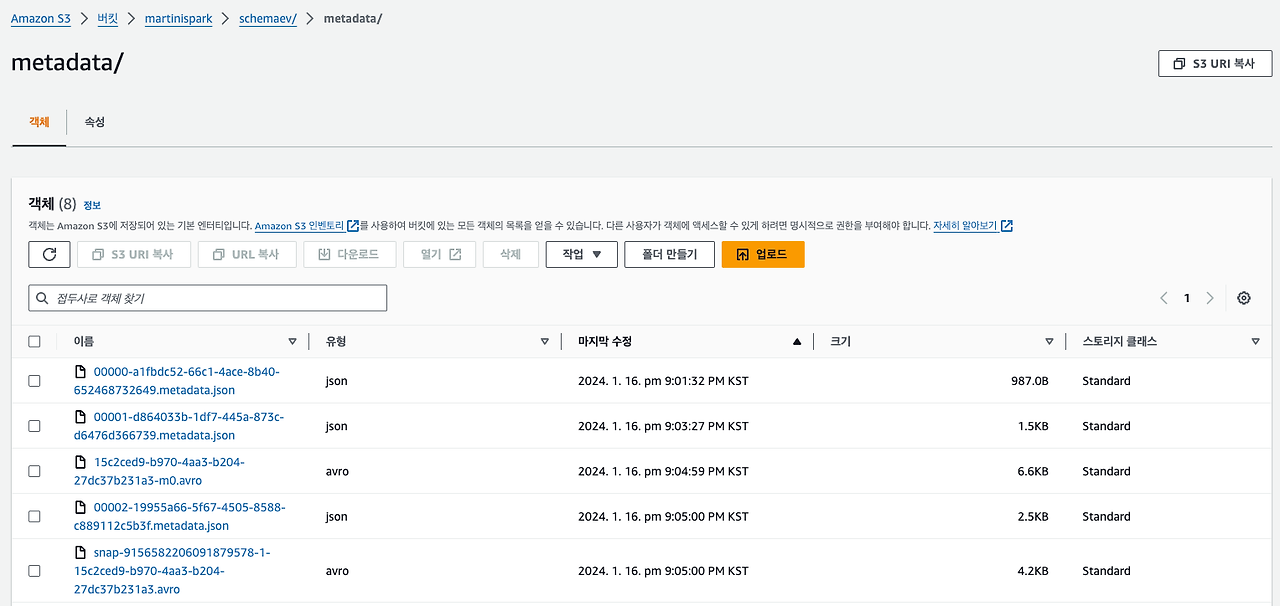Check the 00000-a1fbdc52 metadata.json row

[x=35, y=381]
